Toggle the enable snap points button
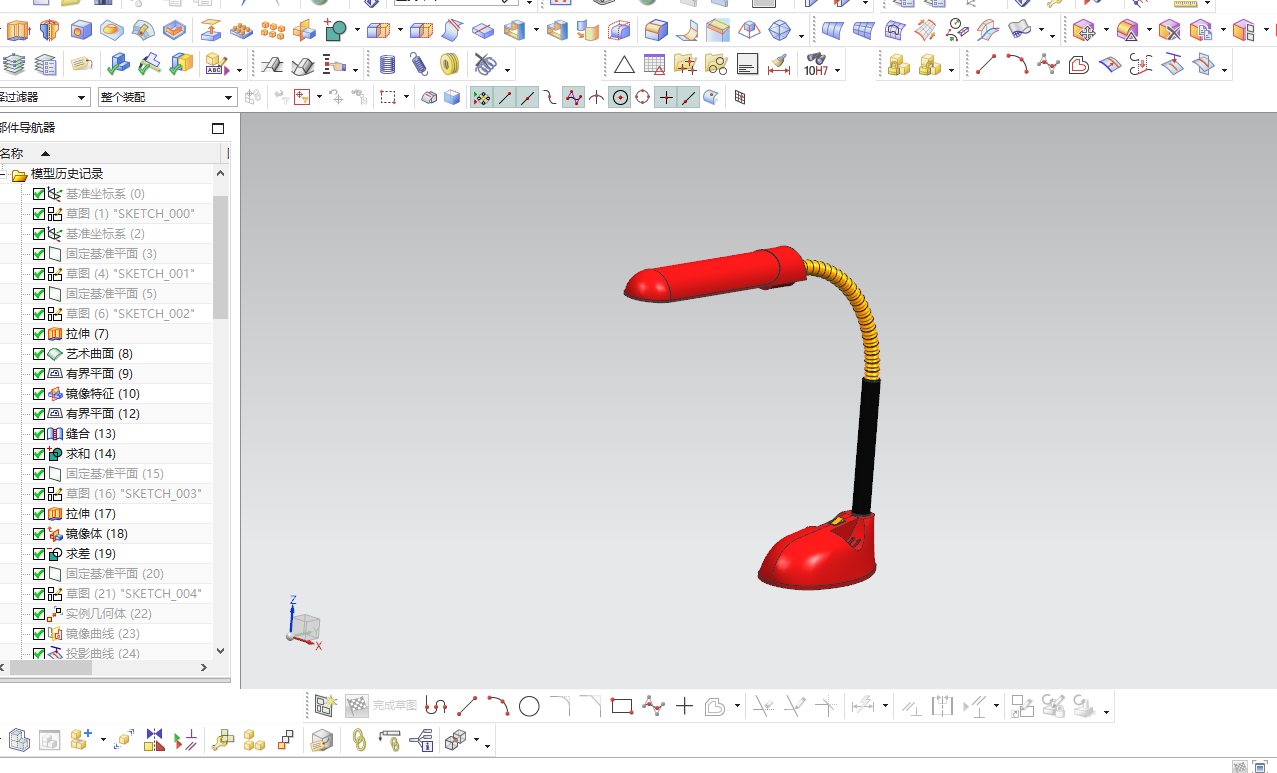1277x773 pixels. [x=481, y=97]
